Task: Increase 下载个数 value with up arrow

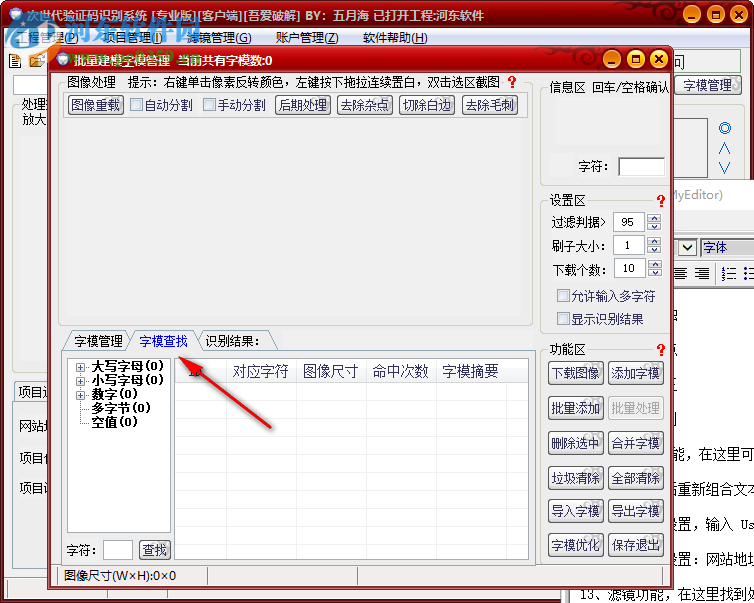Action: (x=655, y=264)
